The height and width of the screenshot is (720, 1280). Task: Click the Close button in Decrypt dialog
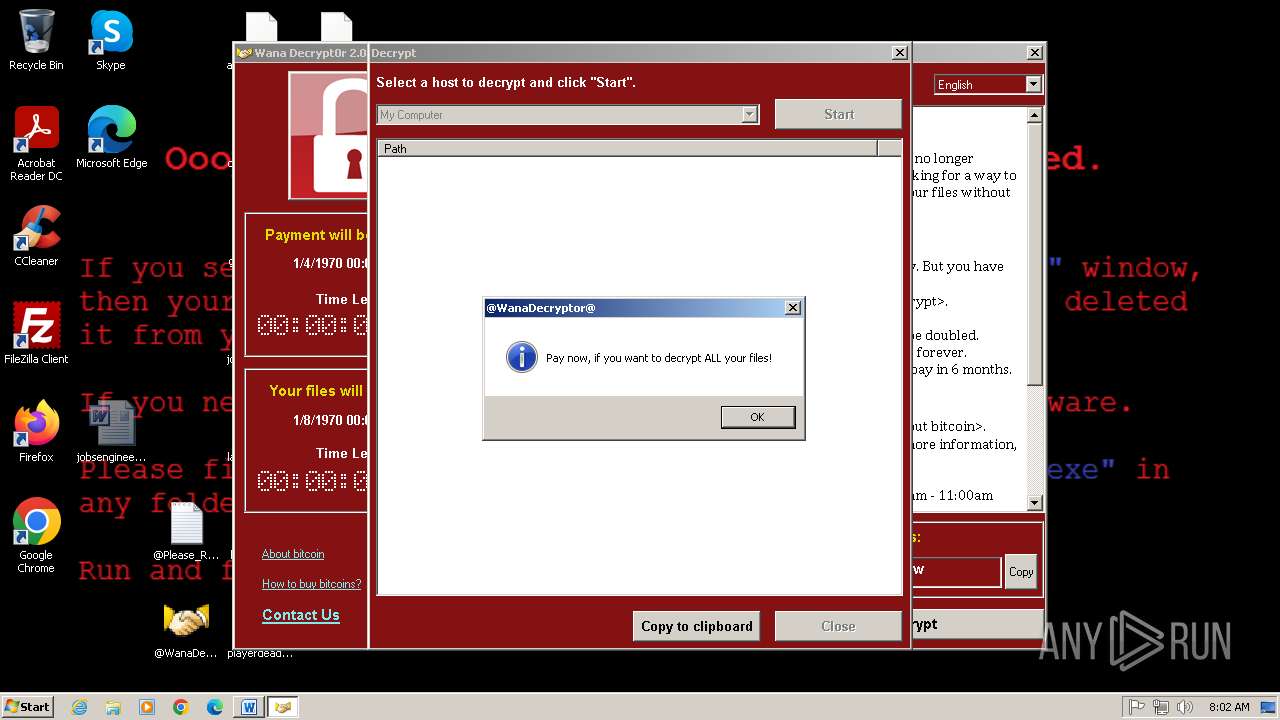tap(838, 626)
